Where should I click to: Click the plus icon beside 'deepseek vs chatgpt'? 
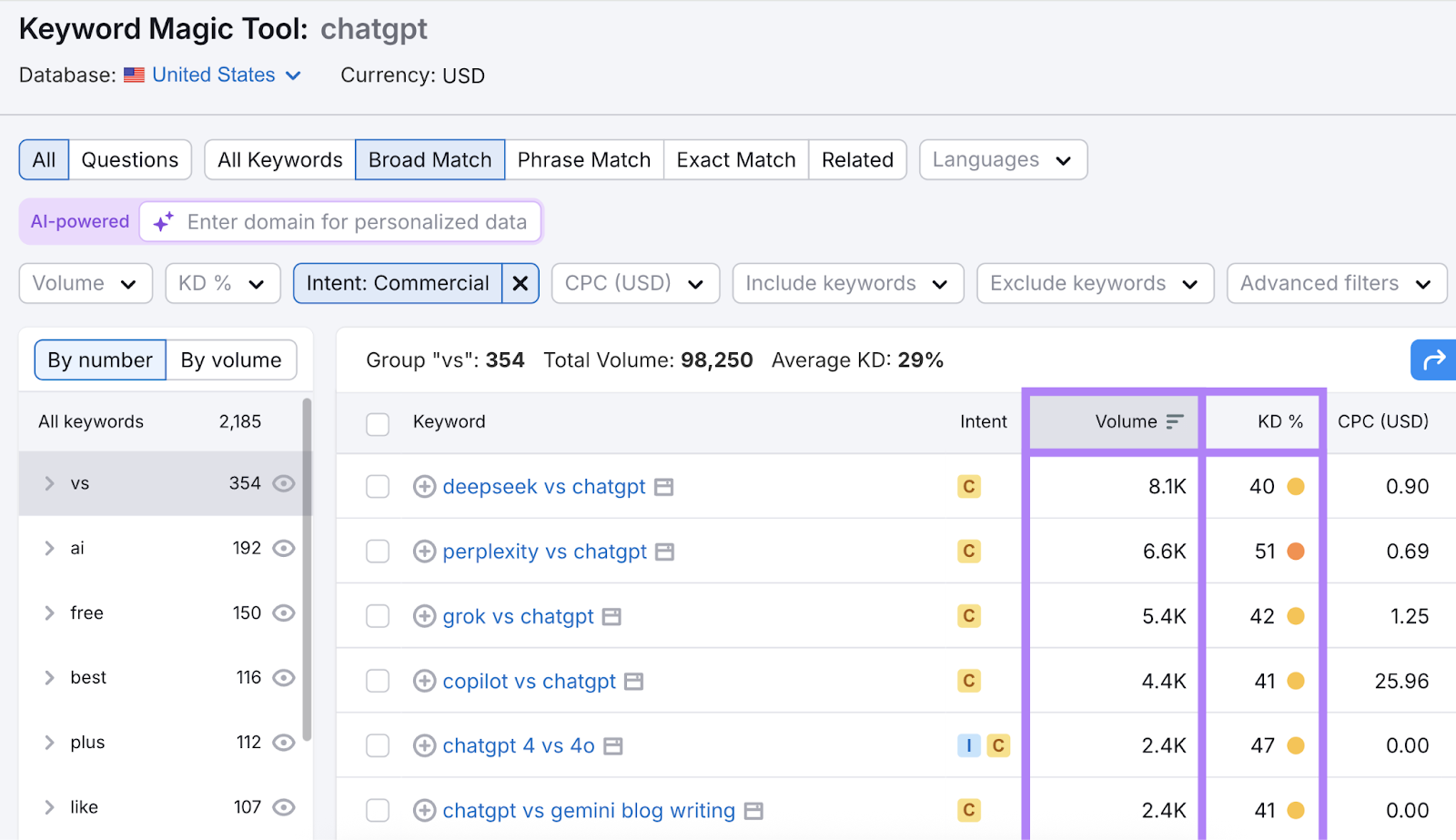424,486
